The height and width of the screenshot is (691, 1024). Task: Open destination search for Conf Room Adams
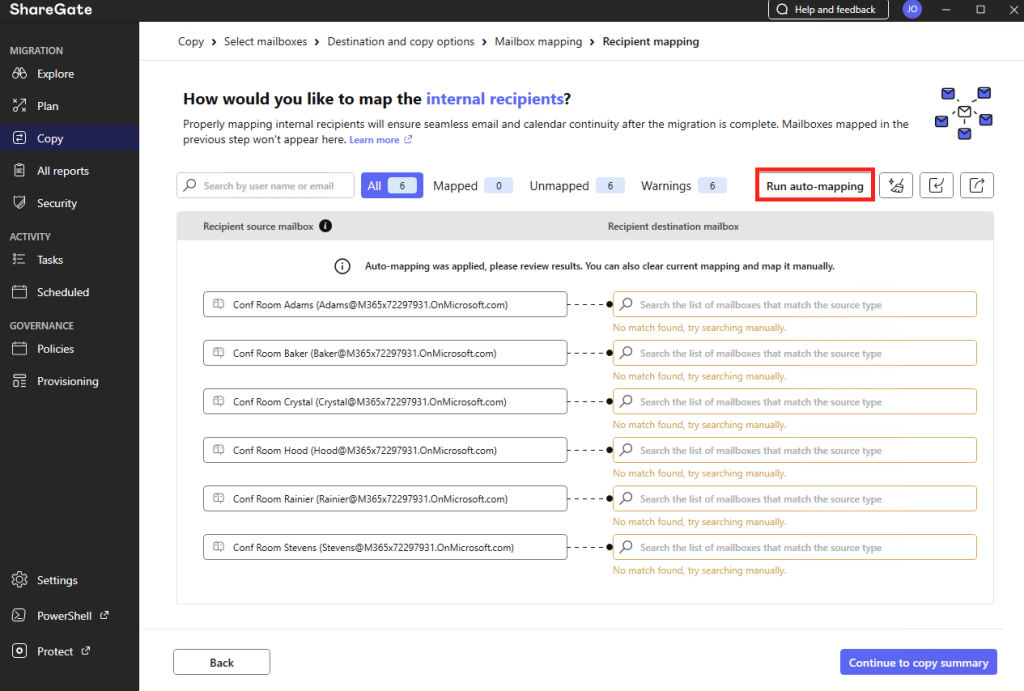[794, 304]
